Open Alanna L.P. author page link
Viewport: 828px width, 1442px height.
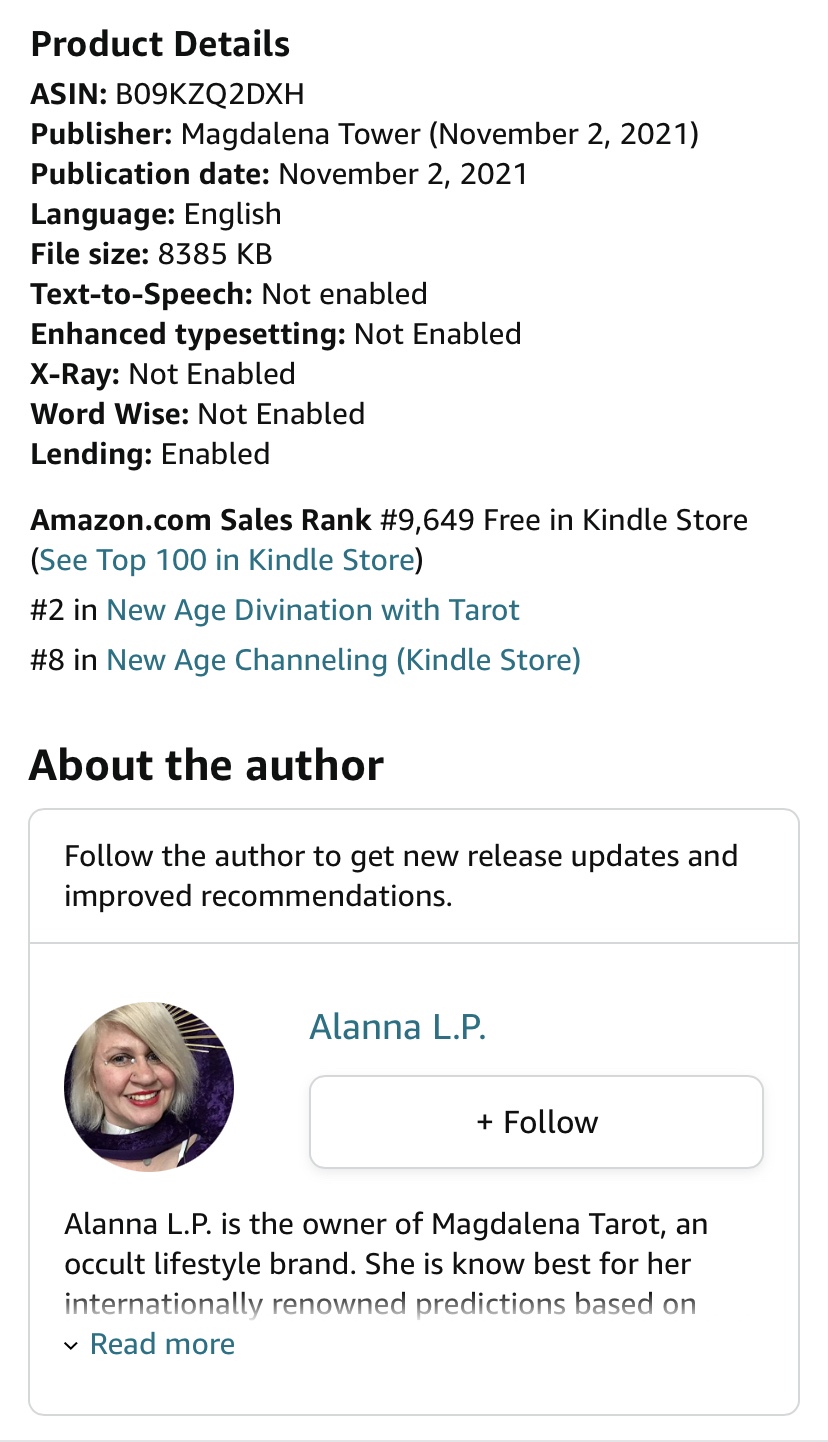[398, 1027]
